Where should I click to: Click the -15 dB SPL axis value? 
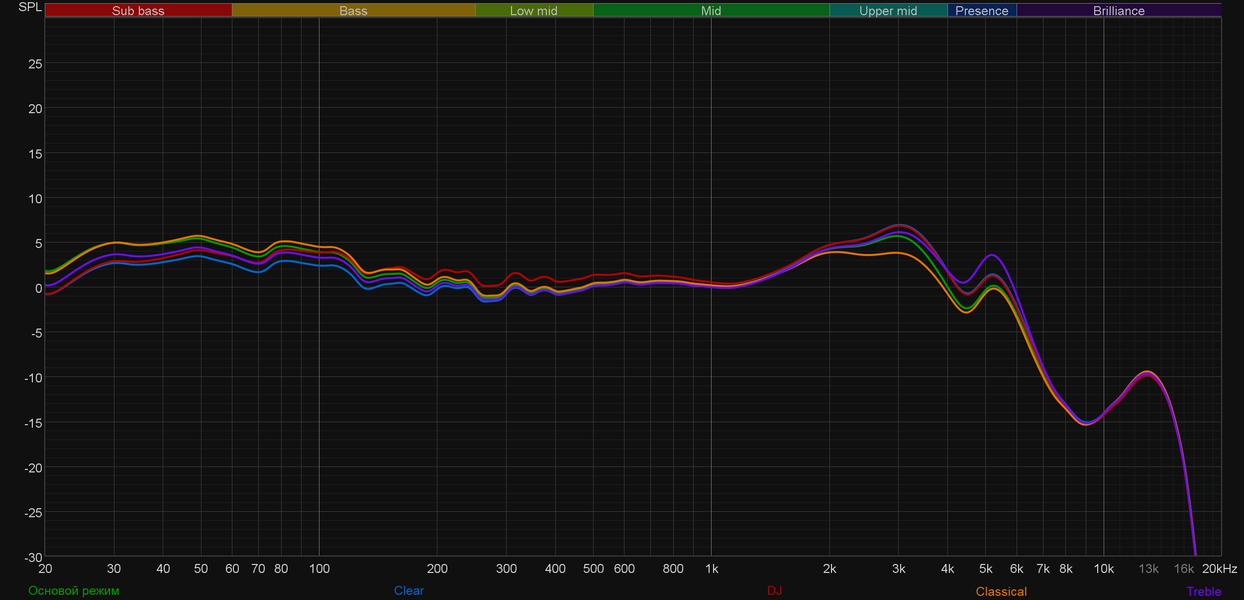coord(32,423)
